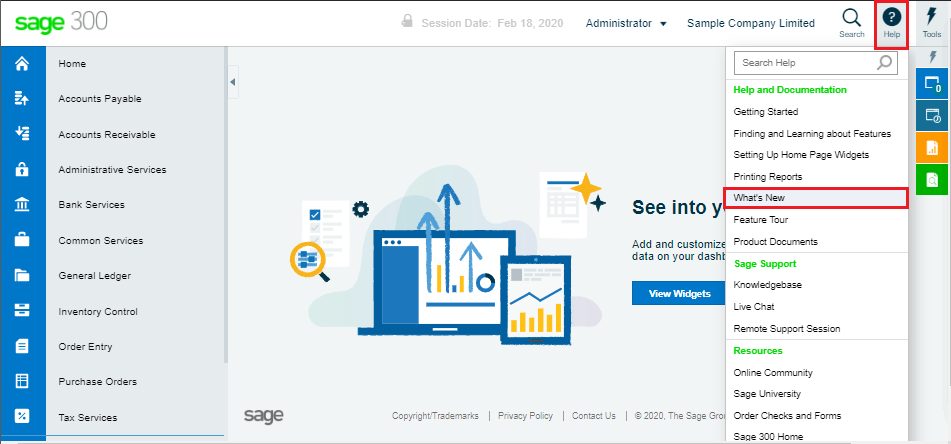Image resolution: width=951 pixels, height=444 pixels.
Task: Click the Administrative Services lock icon
Action: point(22,169)
